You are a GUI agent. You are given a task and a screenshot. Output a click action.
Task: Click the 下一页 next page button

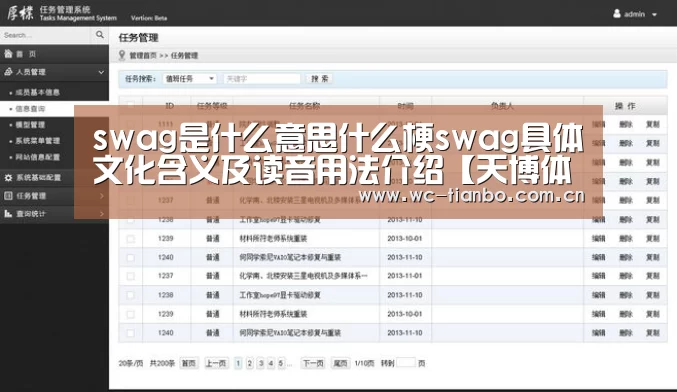pyautogui.click(x=313, y=363)
